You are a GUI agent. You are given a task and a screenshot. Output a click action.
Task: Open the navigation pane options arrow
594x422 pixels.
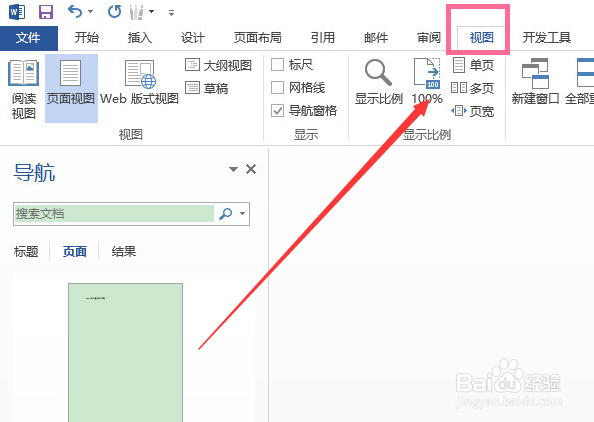coord(233,169)
